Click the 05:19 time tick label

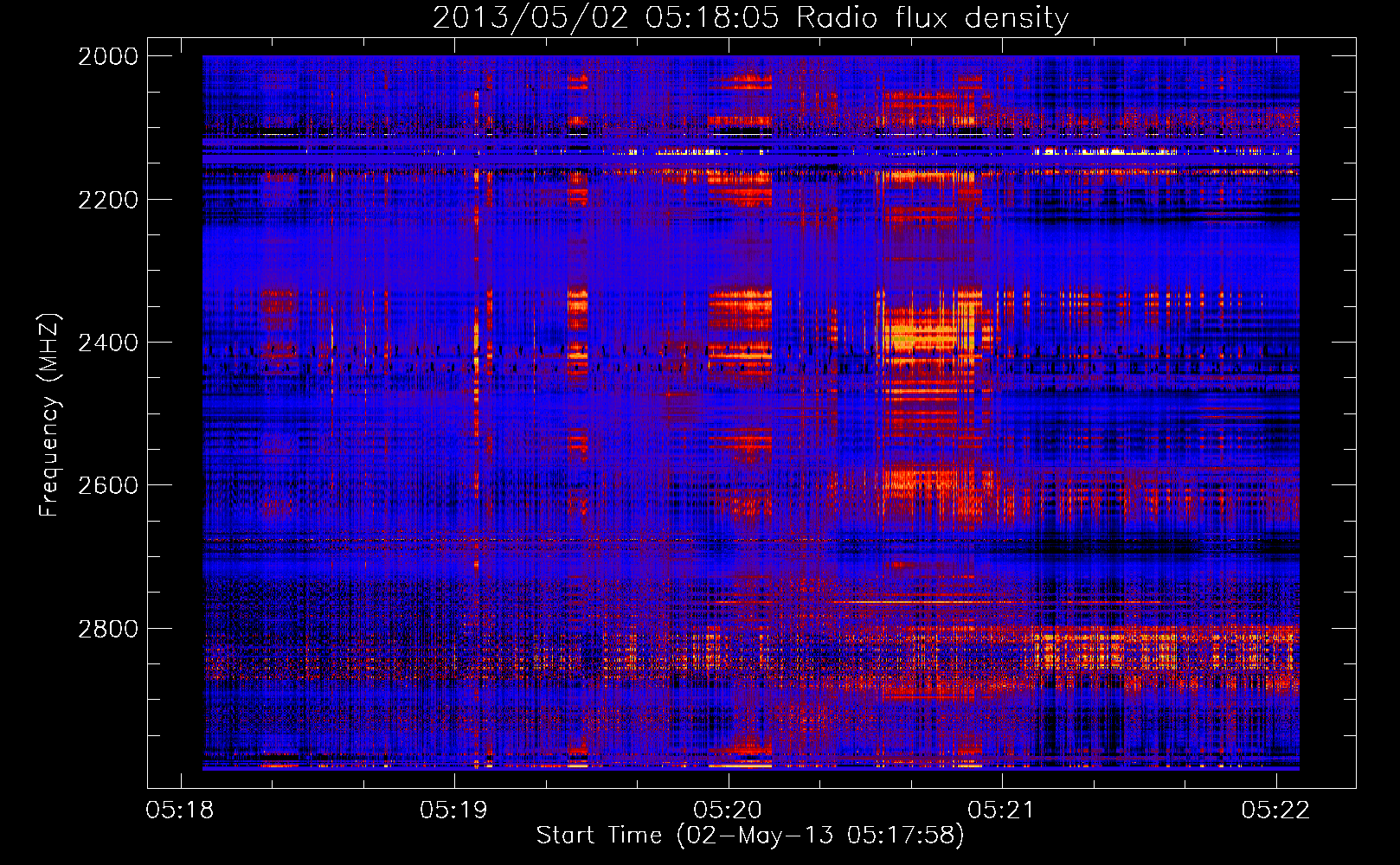tap(454, 810)
